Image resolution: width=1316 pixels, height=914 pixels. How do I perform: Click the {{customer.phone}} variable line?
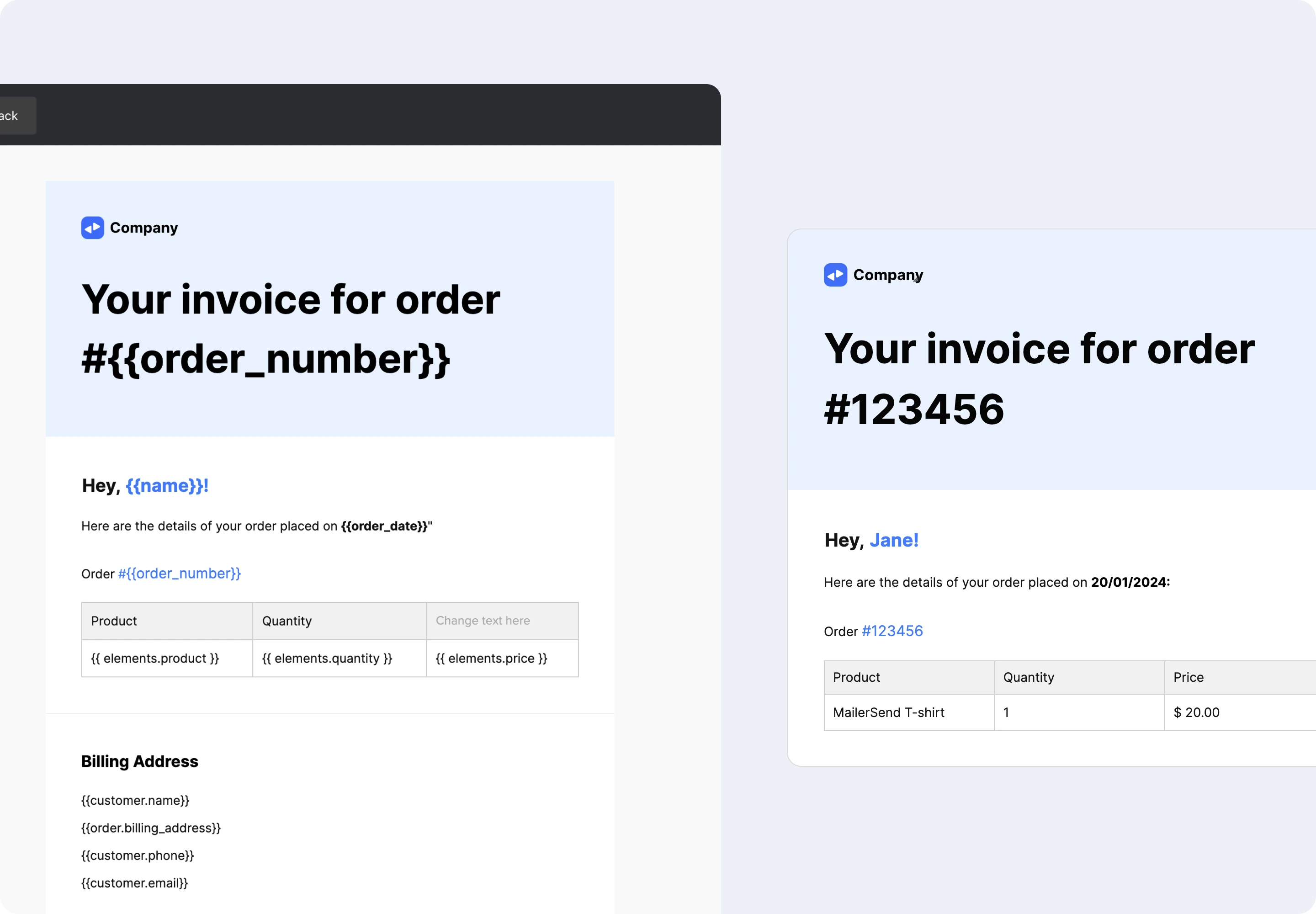138,856
